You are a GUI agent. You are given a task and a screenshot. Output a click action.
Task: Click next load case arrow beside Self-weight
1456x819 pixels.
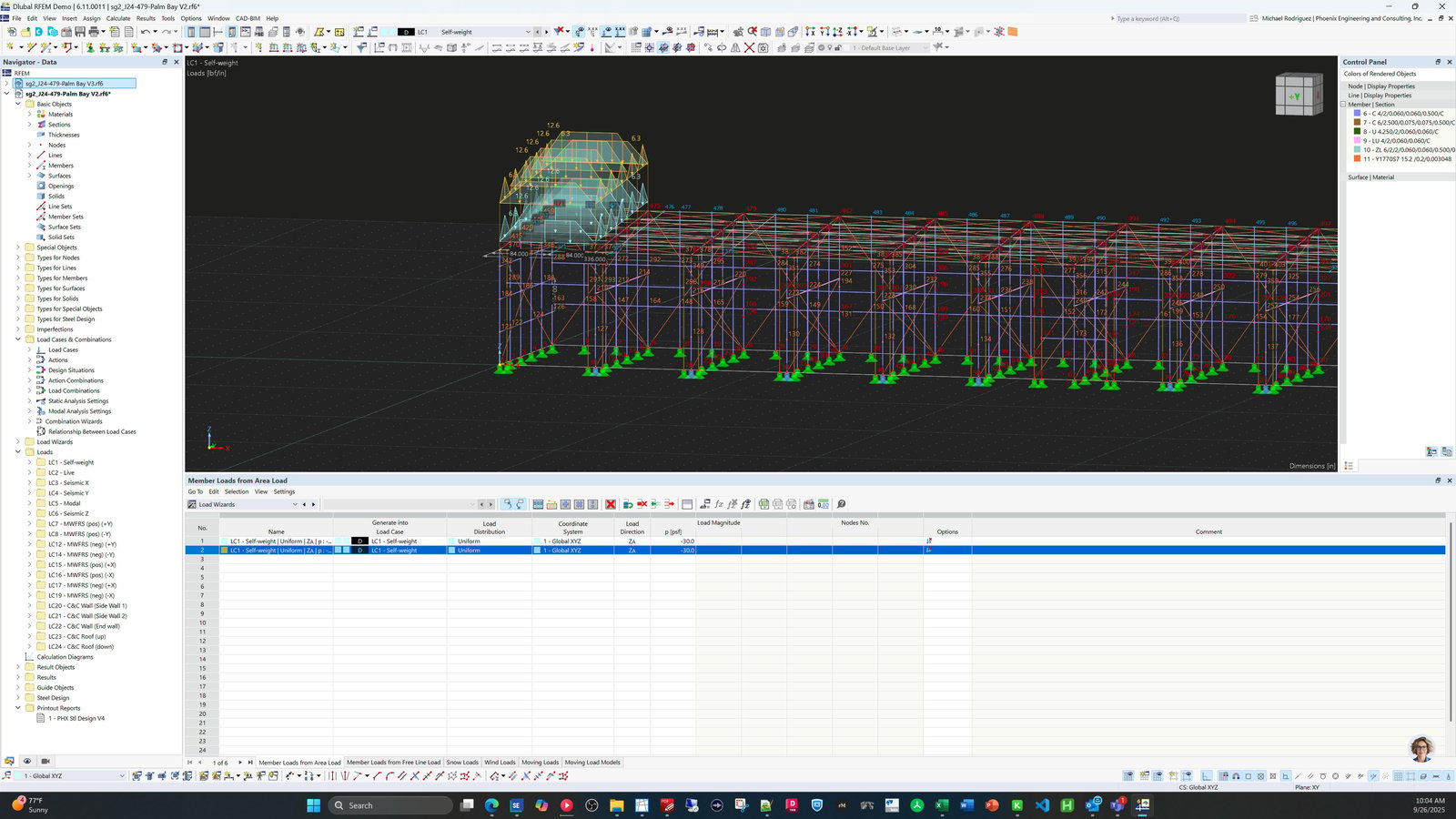pos(546,32)
